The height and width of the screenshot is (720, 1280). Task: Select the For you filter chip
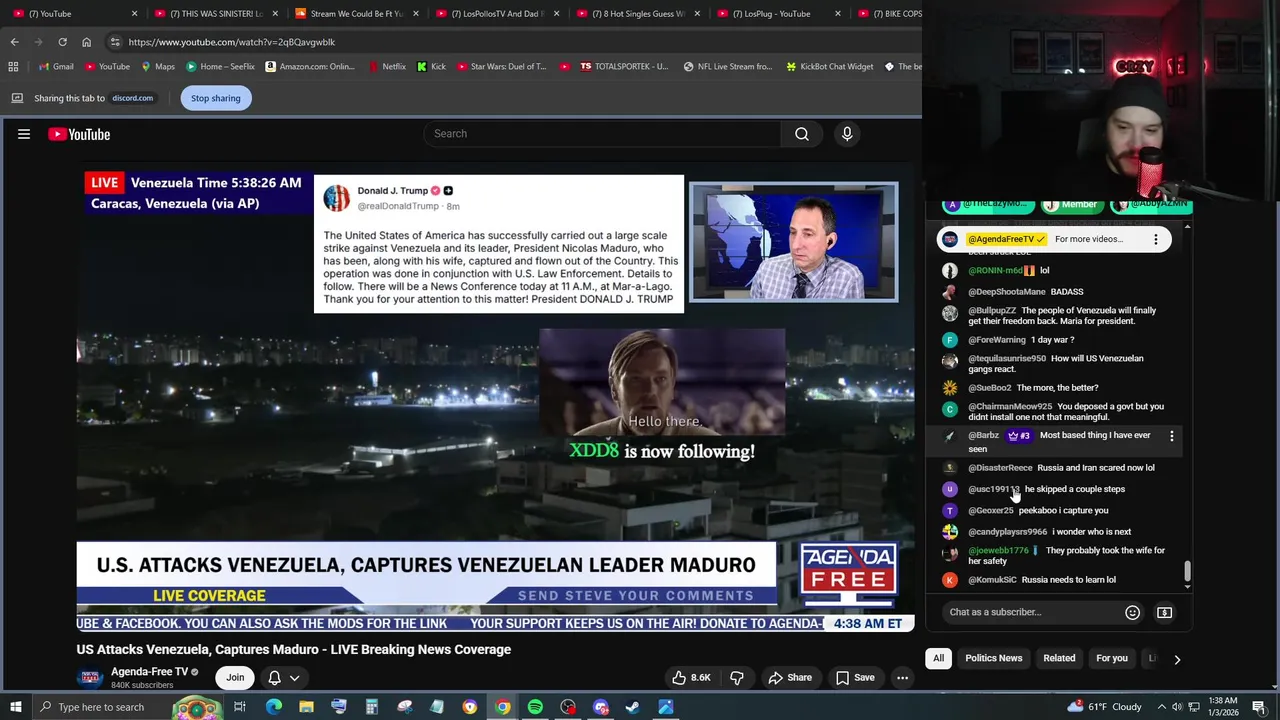(x=1111, y=659)
